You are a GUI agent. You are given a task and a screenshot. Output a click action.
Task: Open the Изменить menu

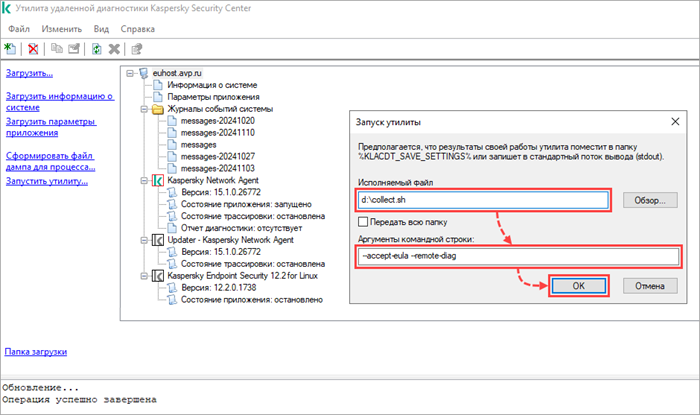pos(62,29)
